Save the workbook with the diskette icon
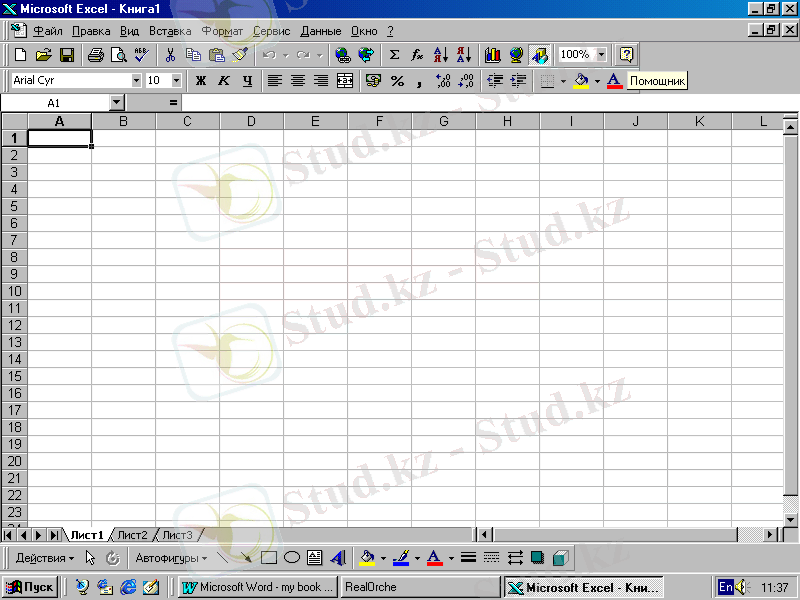The image size is (800, 600). pyautogui.click(x=67, y=55)
